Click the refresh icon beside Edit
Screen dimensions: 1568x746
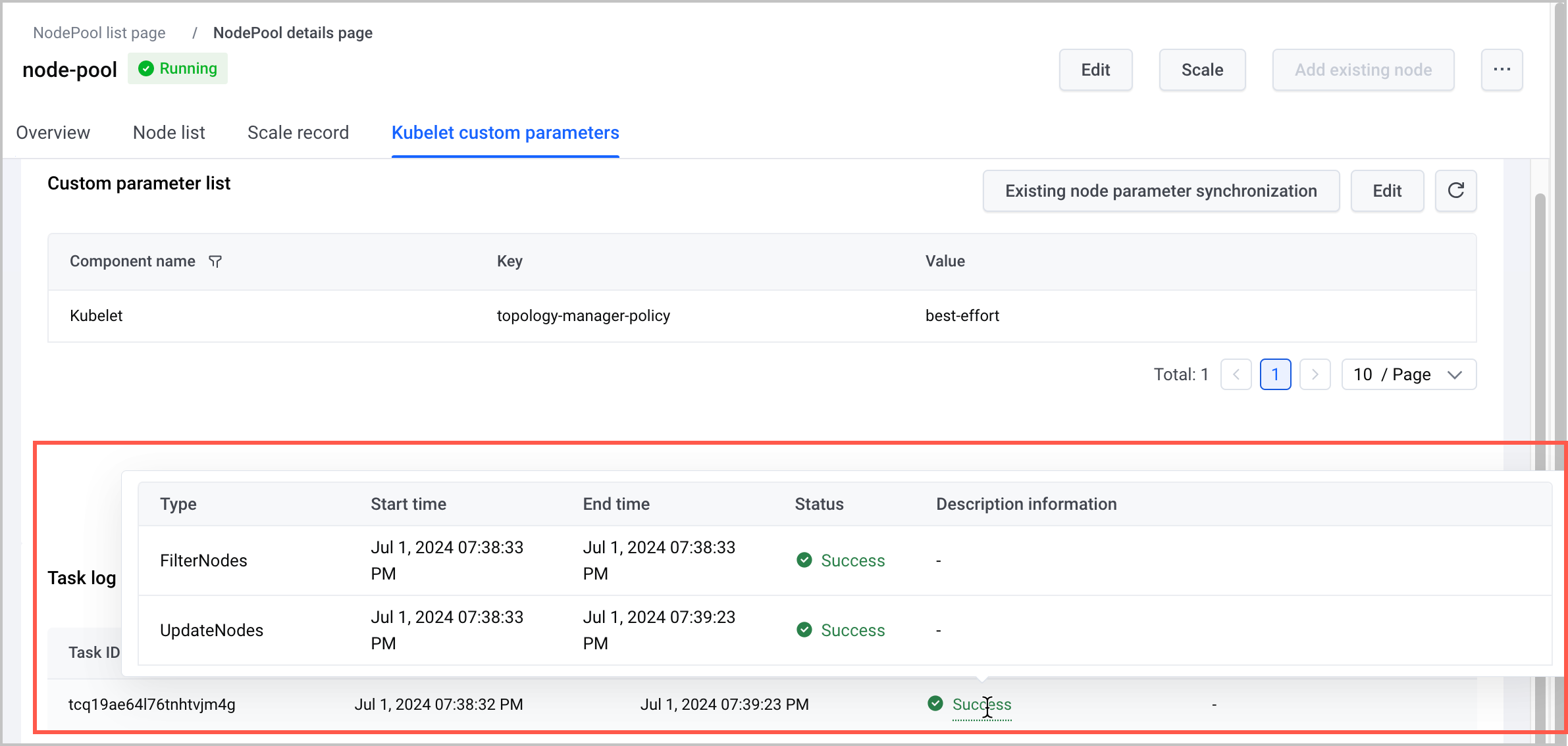1455,191
